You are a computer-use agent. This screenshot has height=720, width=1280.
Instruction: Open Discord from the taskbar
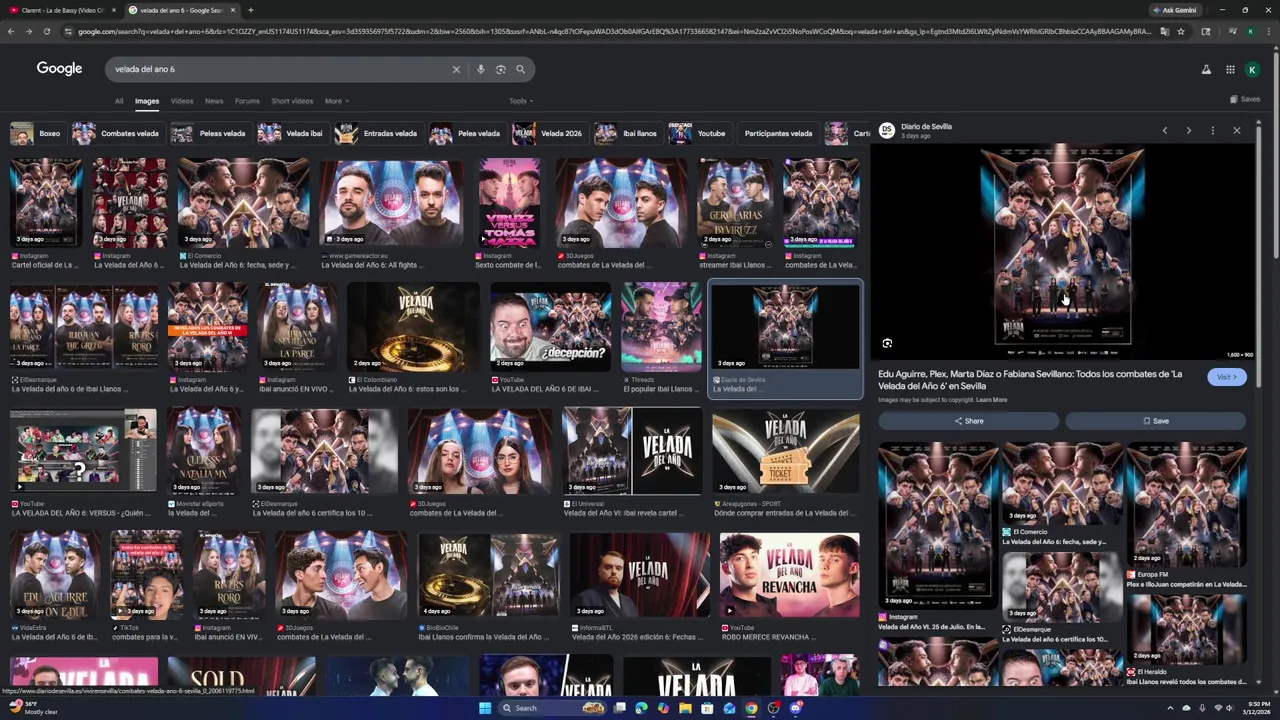pos(795,708)
